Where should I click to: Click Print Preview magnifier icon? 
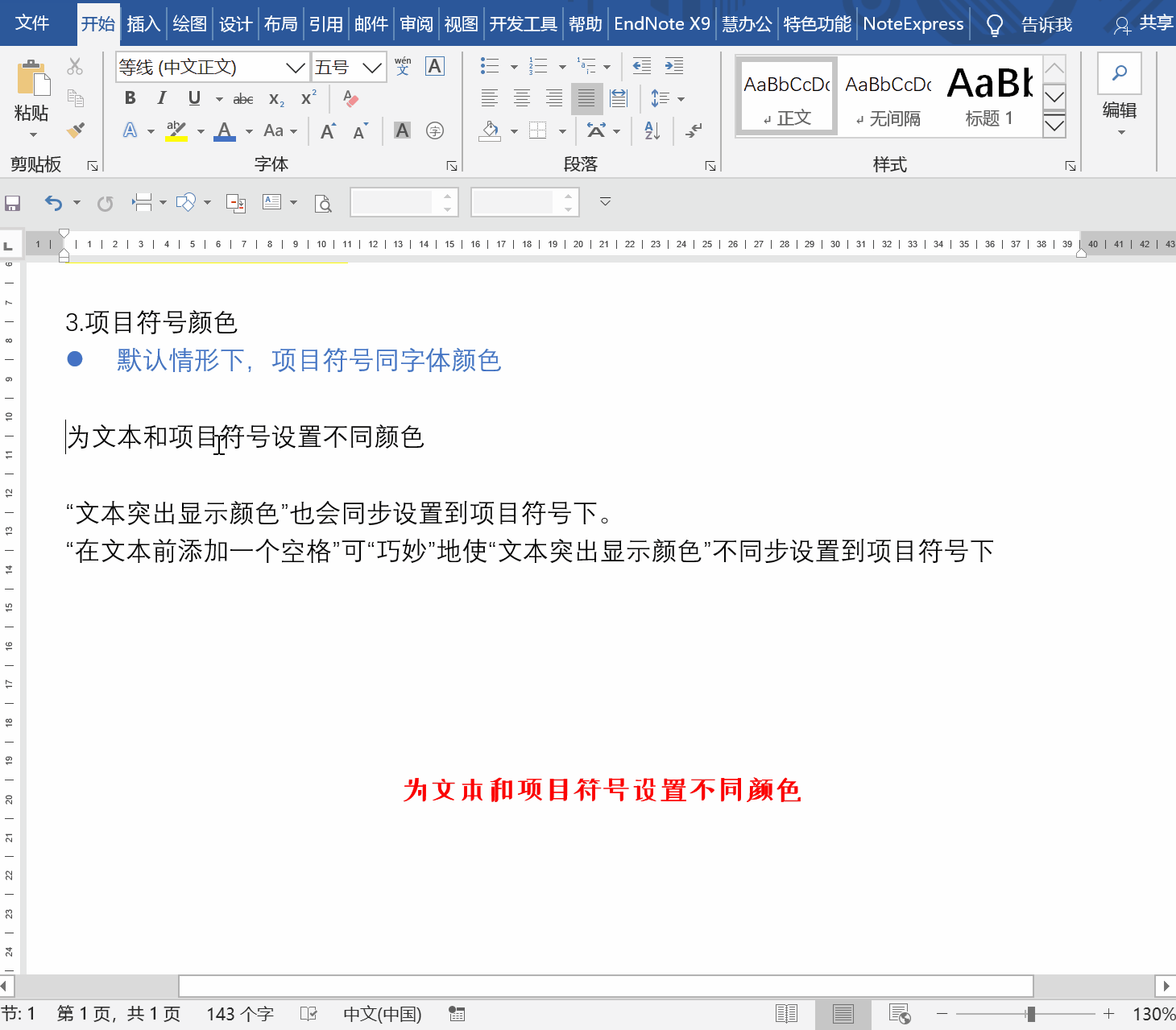(323, 203)
